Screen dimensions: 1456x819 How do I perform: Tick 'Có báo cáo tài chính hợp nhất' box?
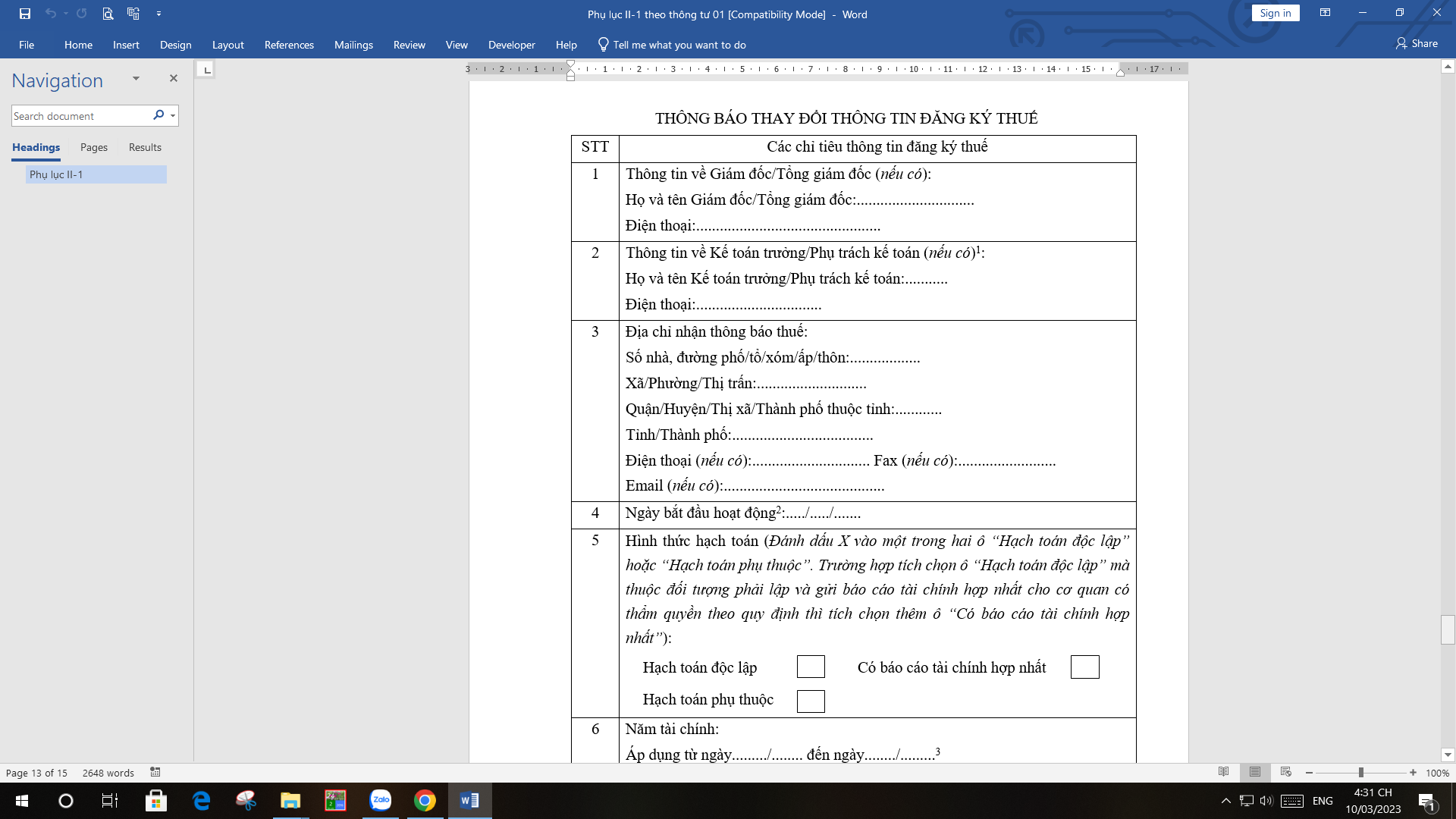point(1084,667)
